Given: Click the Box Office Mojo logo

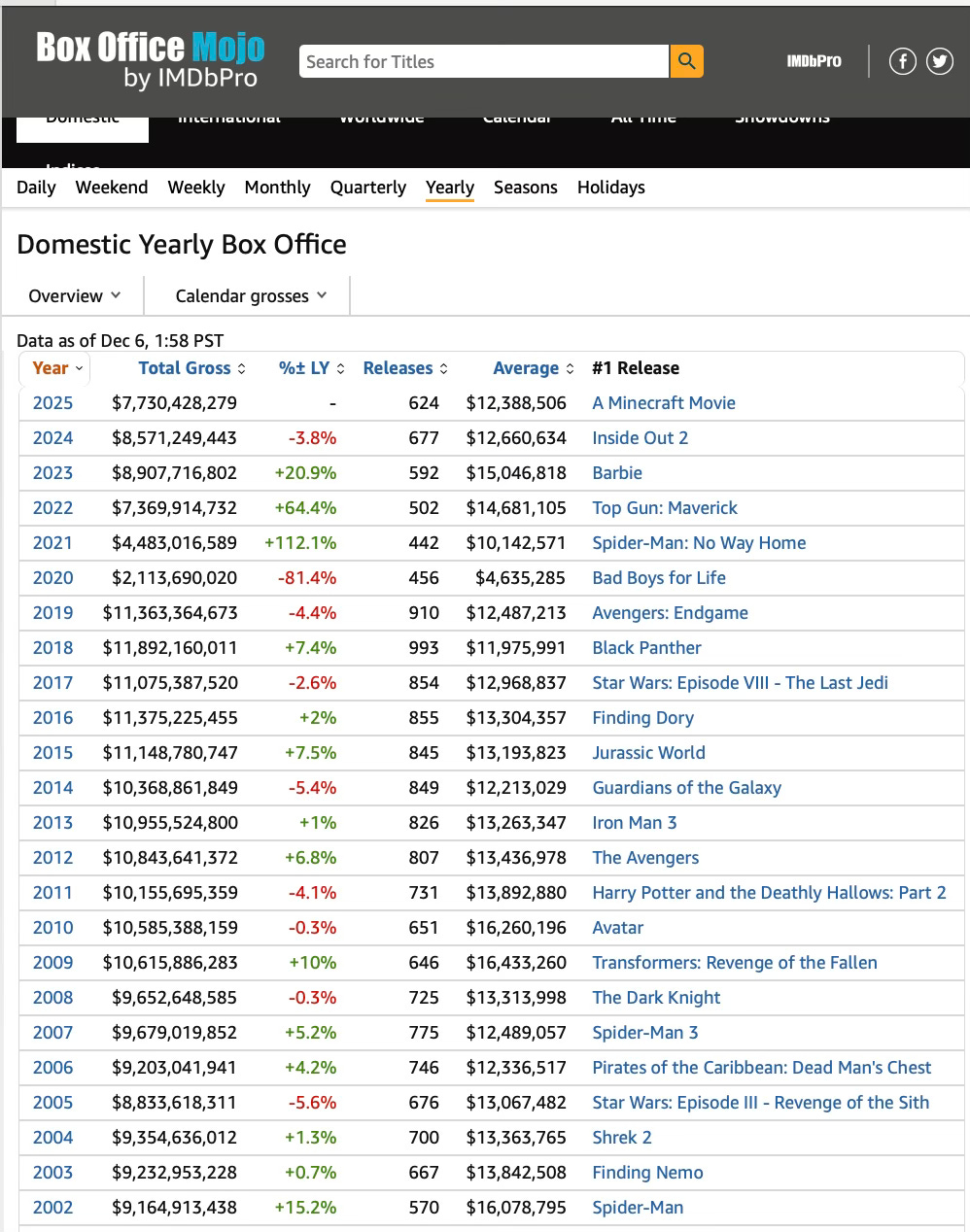Looking at the screenshot, I should pos(150,60).
